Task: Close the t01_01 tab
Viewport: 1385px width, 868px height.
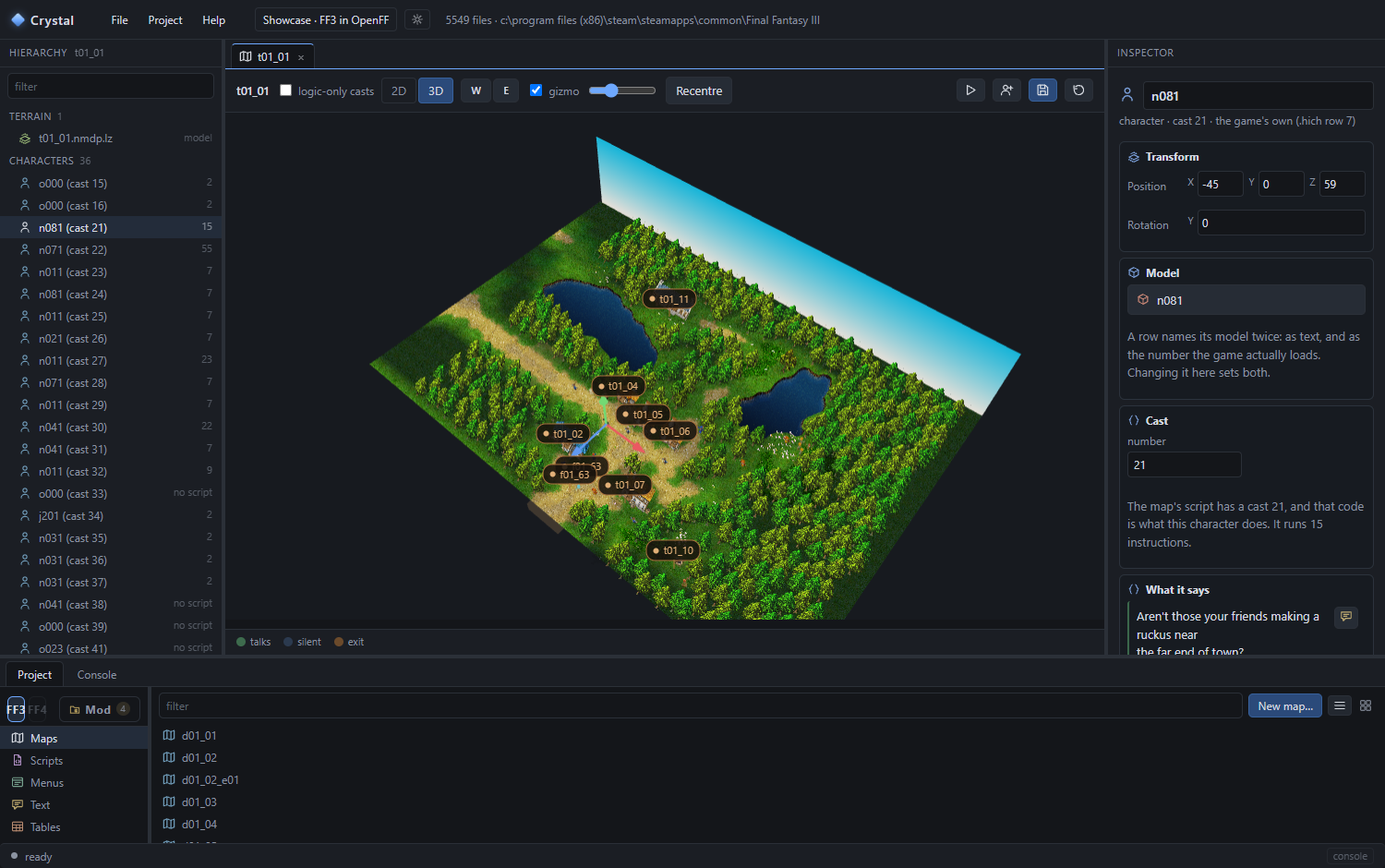Action: click(x=301, y=57)
